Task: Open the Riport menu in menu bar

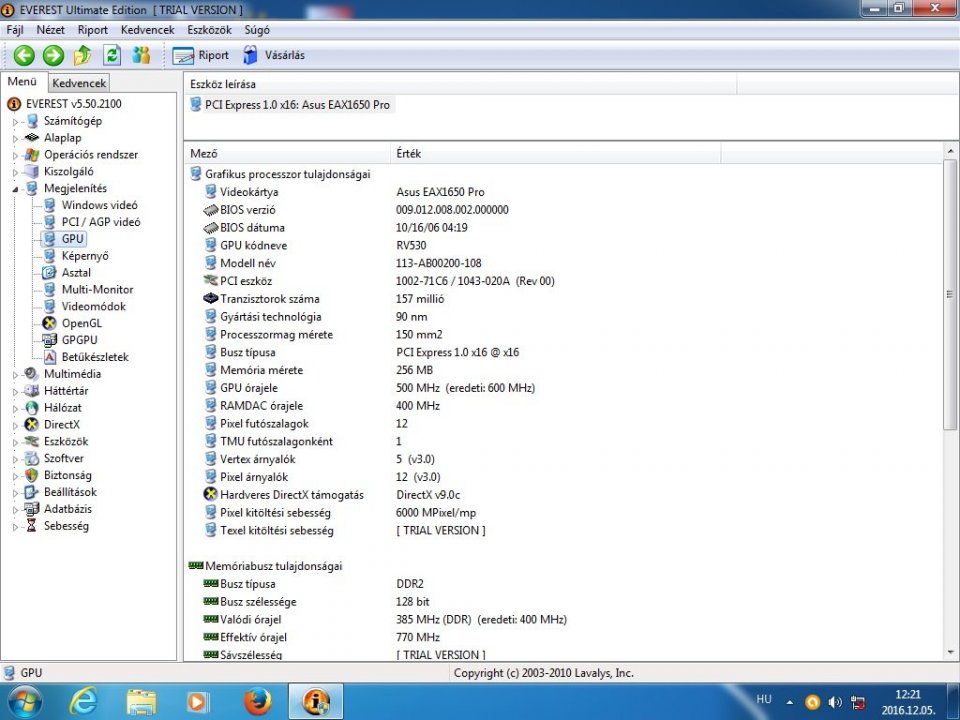Action: [x=92, y=30]
